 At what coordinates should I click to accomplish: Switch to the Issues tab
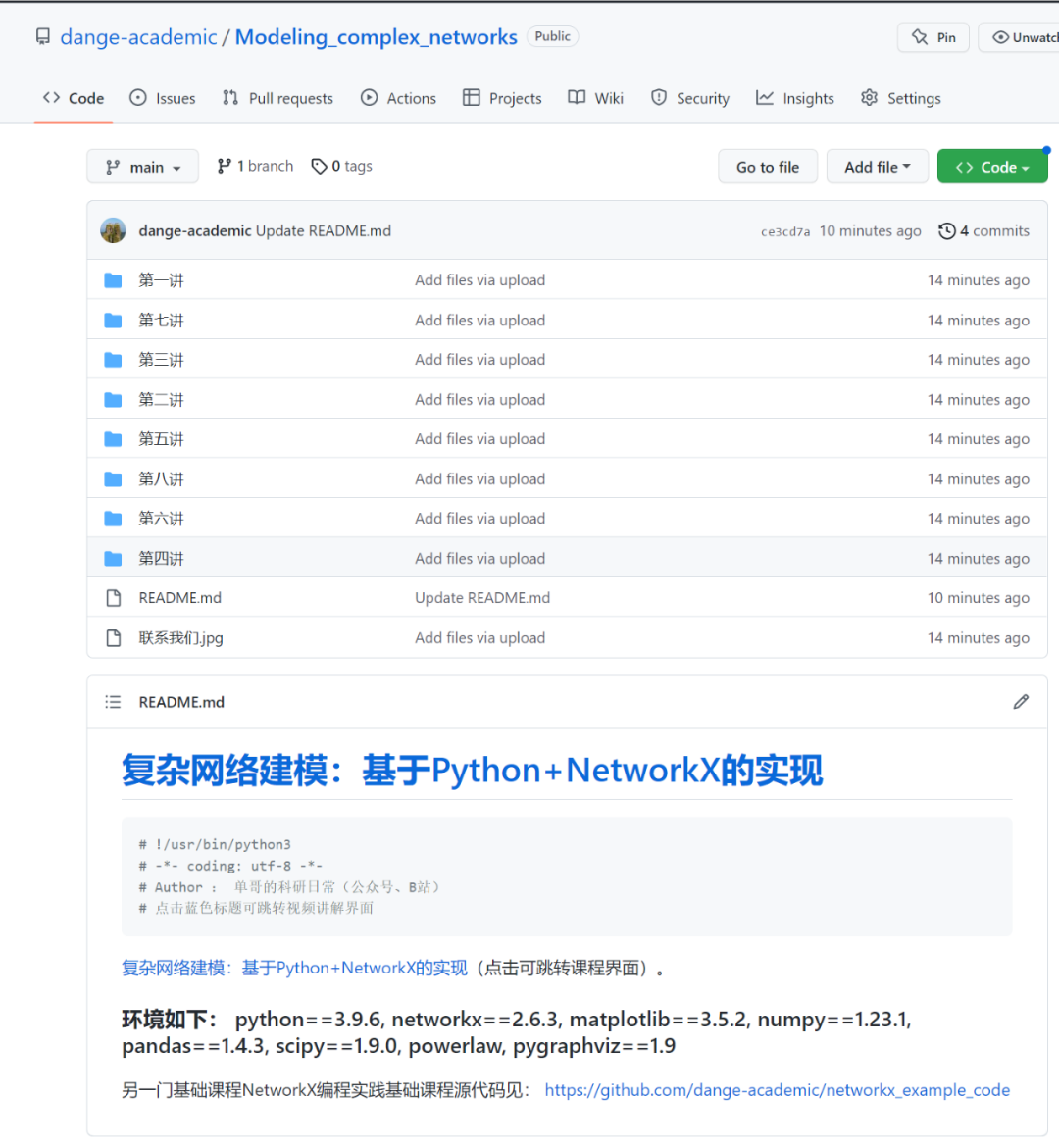[162, 98]
